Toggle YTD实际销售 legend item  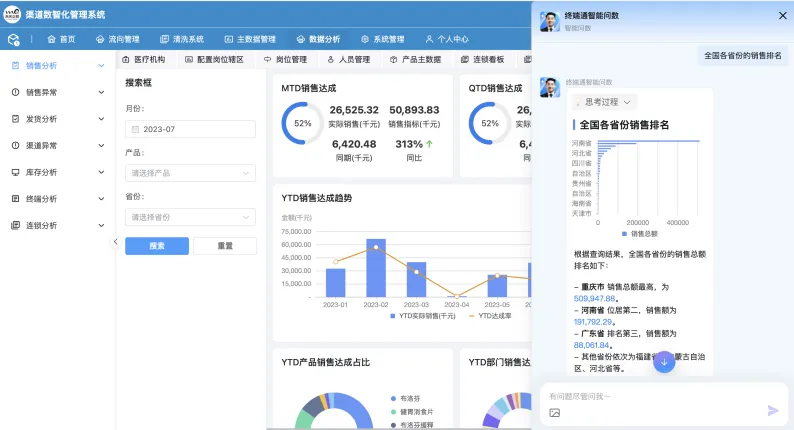423,316
